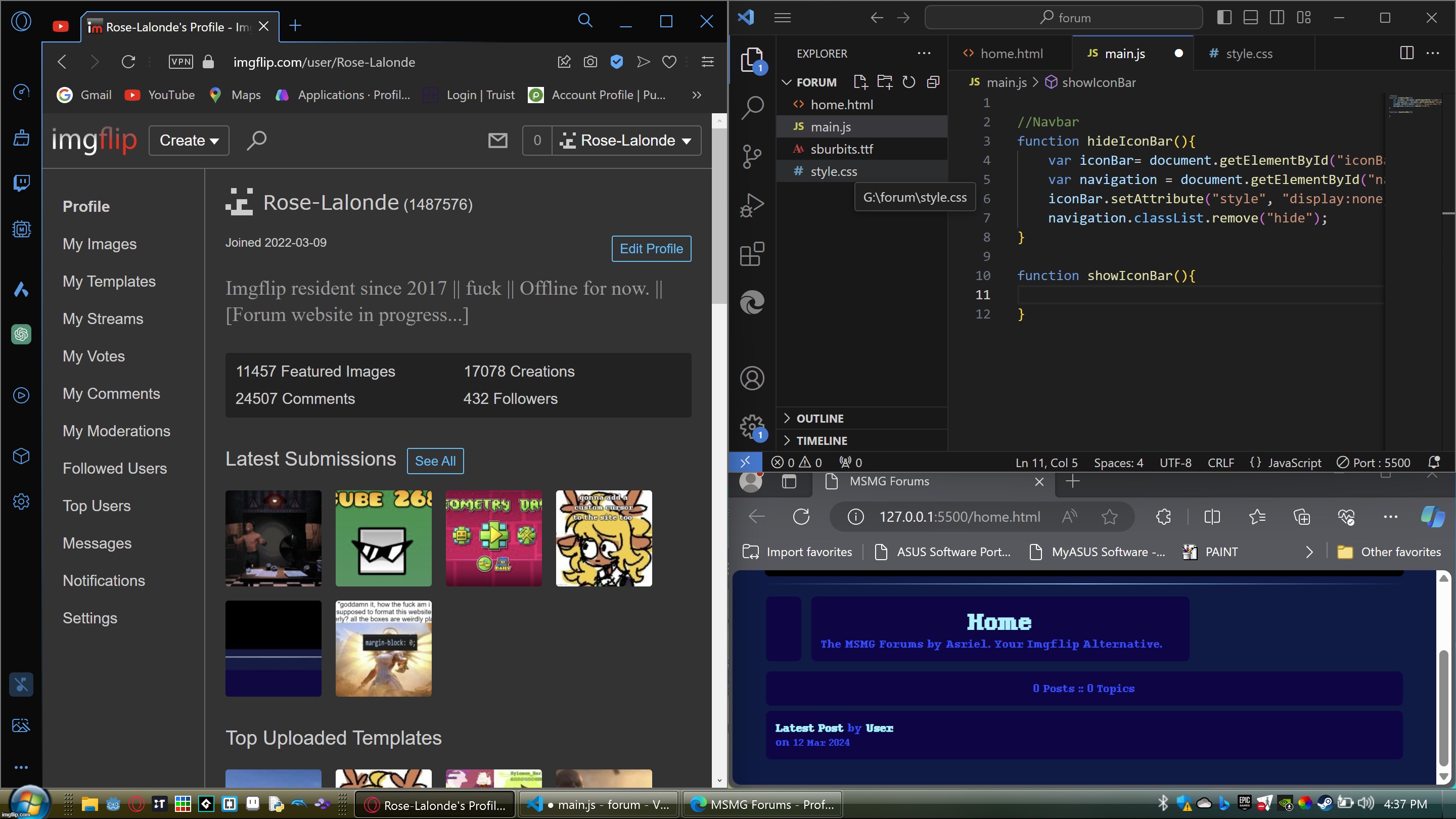The width and height of the screenshot is (1456, 819).
Task: Open Followed Users link
Action: [115, 468]
